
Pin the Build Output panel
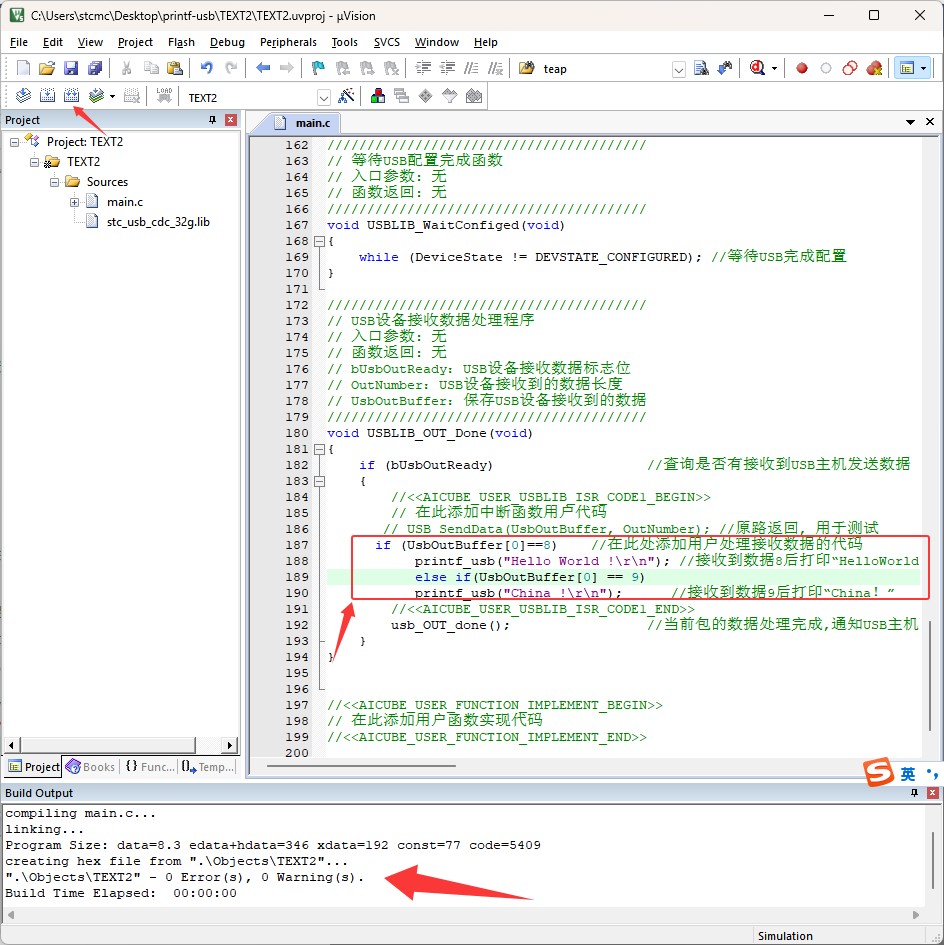coord(914,793)
